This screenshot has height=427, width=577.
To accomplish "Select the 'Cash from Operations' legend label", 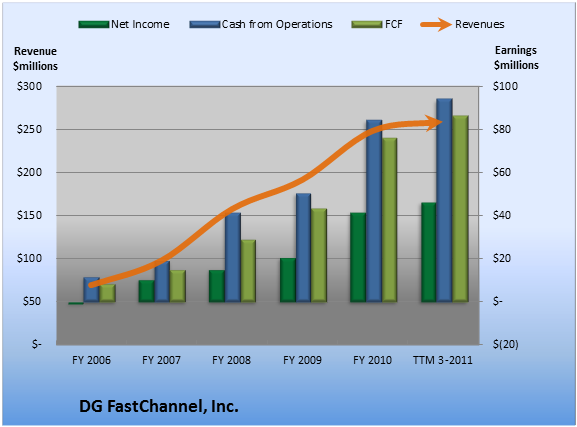I will click(x=277, y=24).
